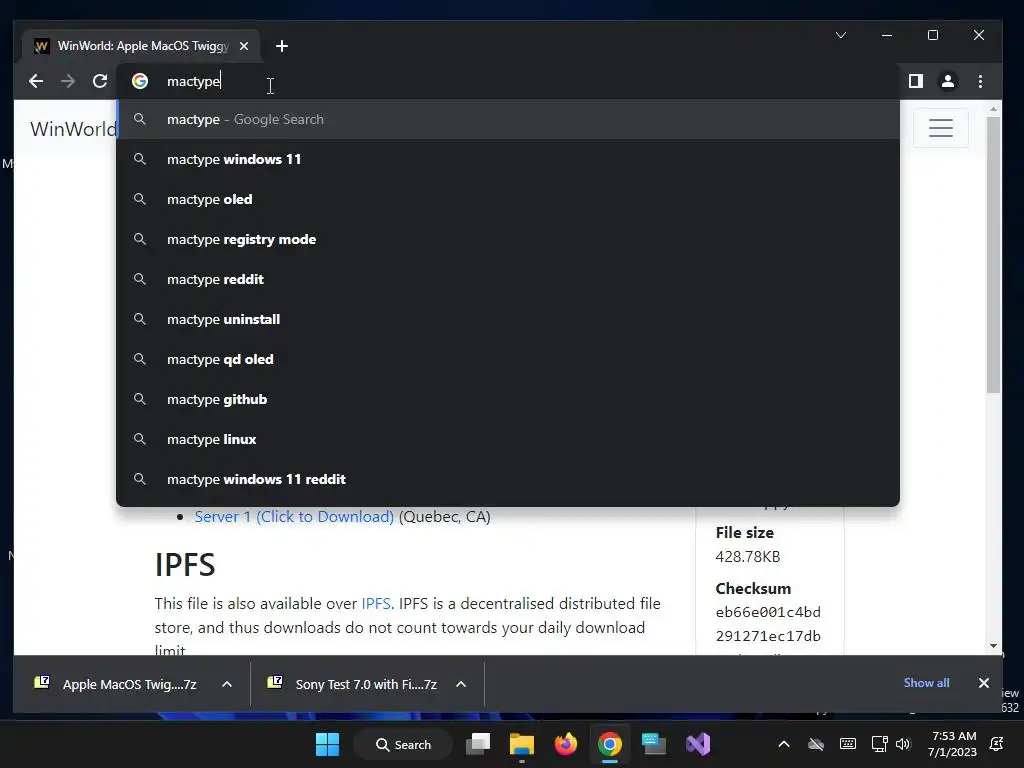
Task: Open the Chrome three-dot menu
Action: coord(980,81)
